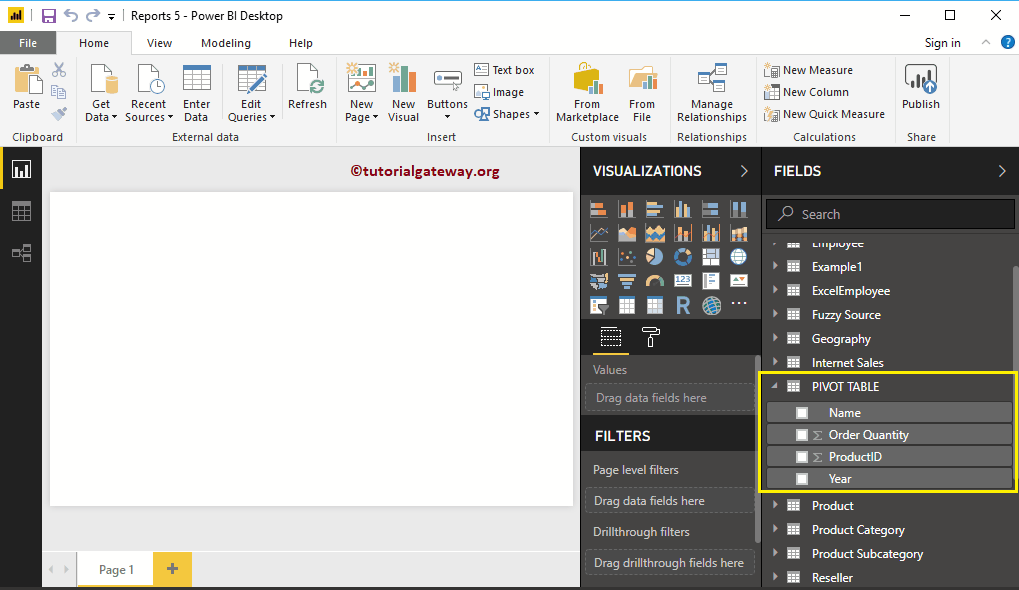Image resolution: width=1019 pixels, height=590 pixels.
Task: Click the Save icon in title bar
Action: click(48, 16)
